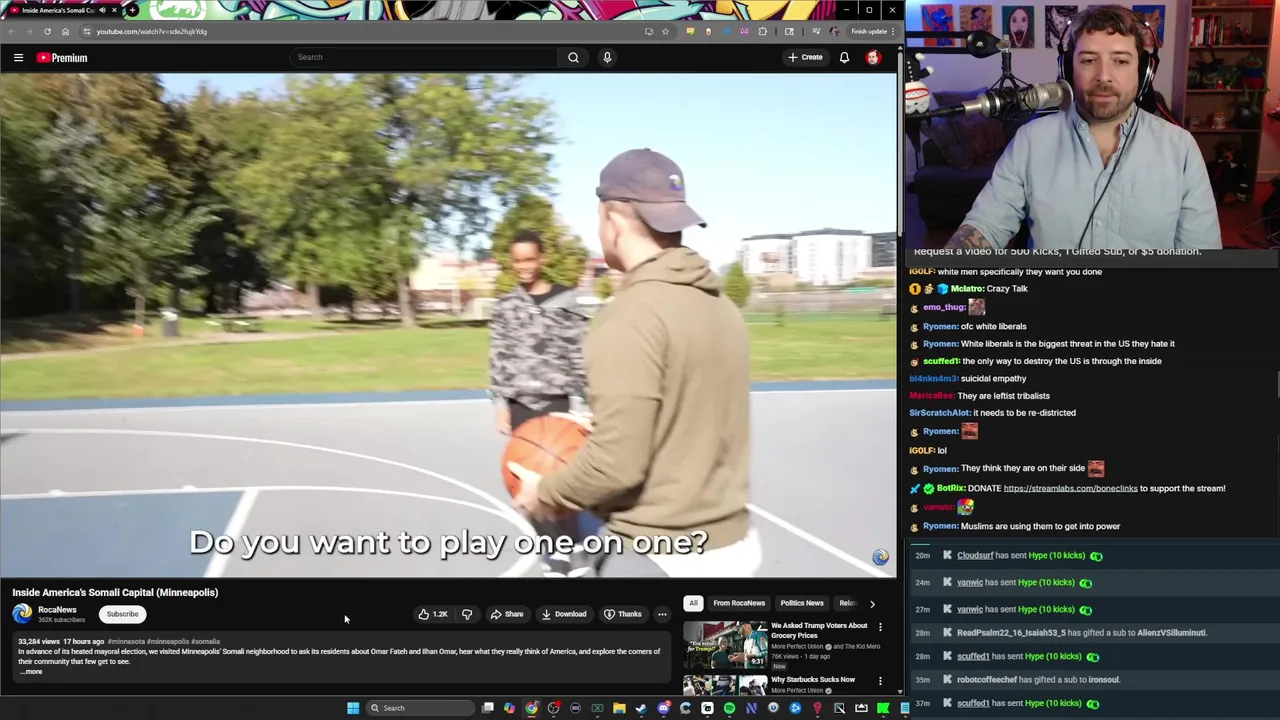Screen dimensions: 1280x720
Task: Open Task View on taskbar
Action: click(x=487, y=708)
